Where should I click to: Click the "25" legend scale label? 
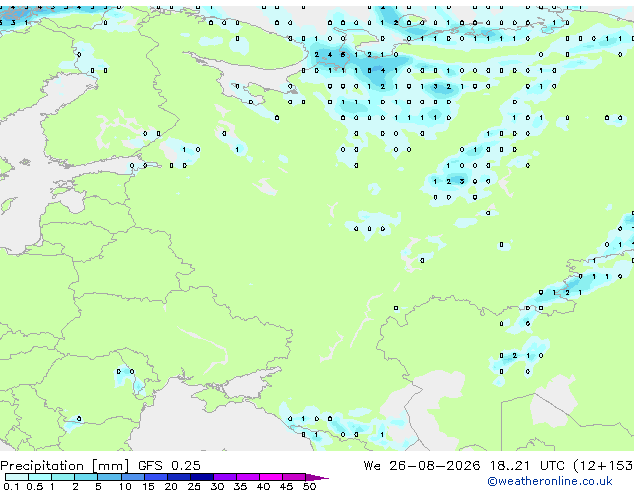click(194, 486)
